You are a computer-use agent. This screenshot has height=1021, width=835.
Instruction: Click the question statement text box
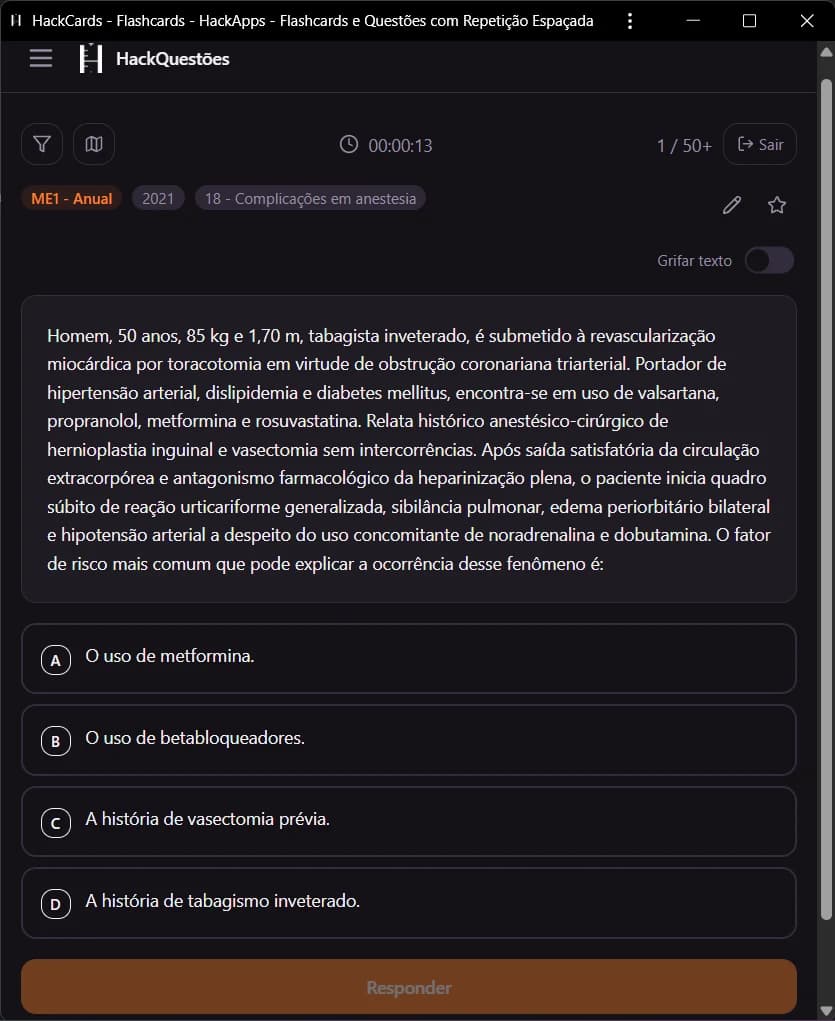(409, 449)
